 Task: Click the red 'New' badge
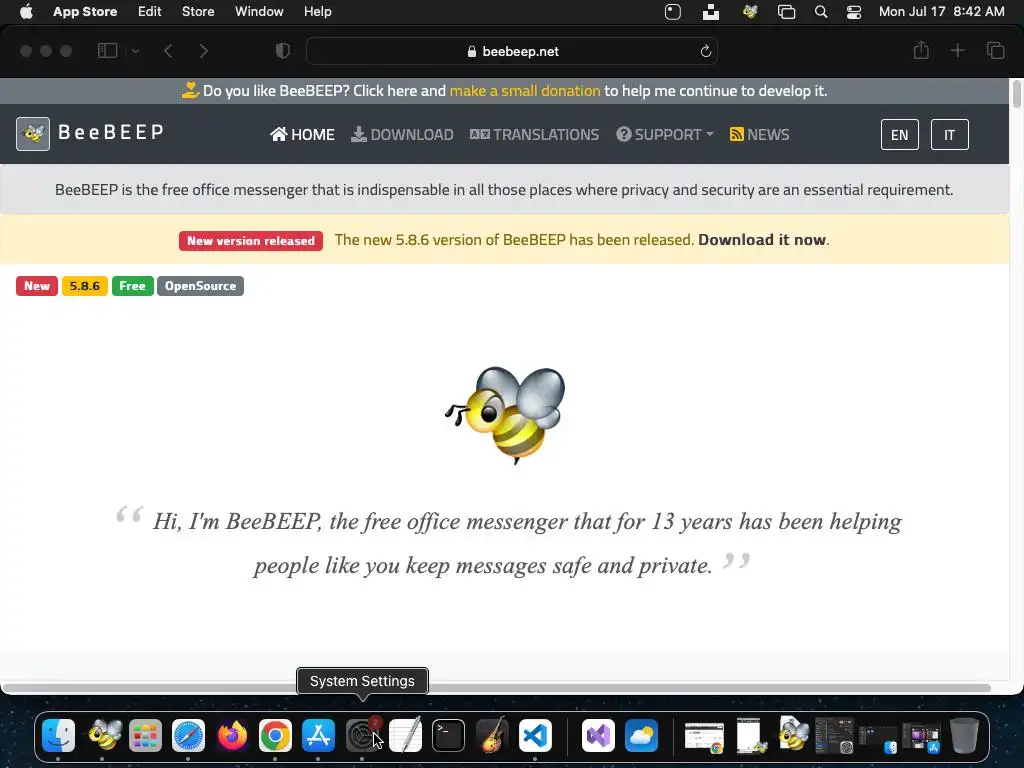click(x=37, y=286)
